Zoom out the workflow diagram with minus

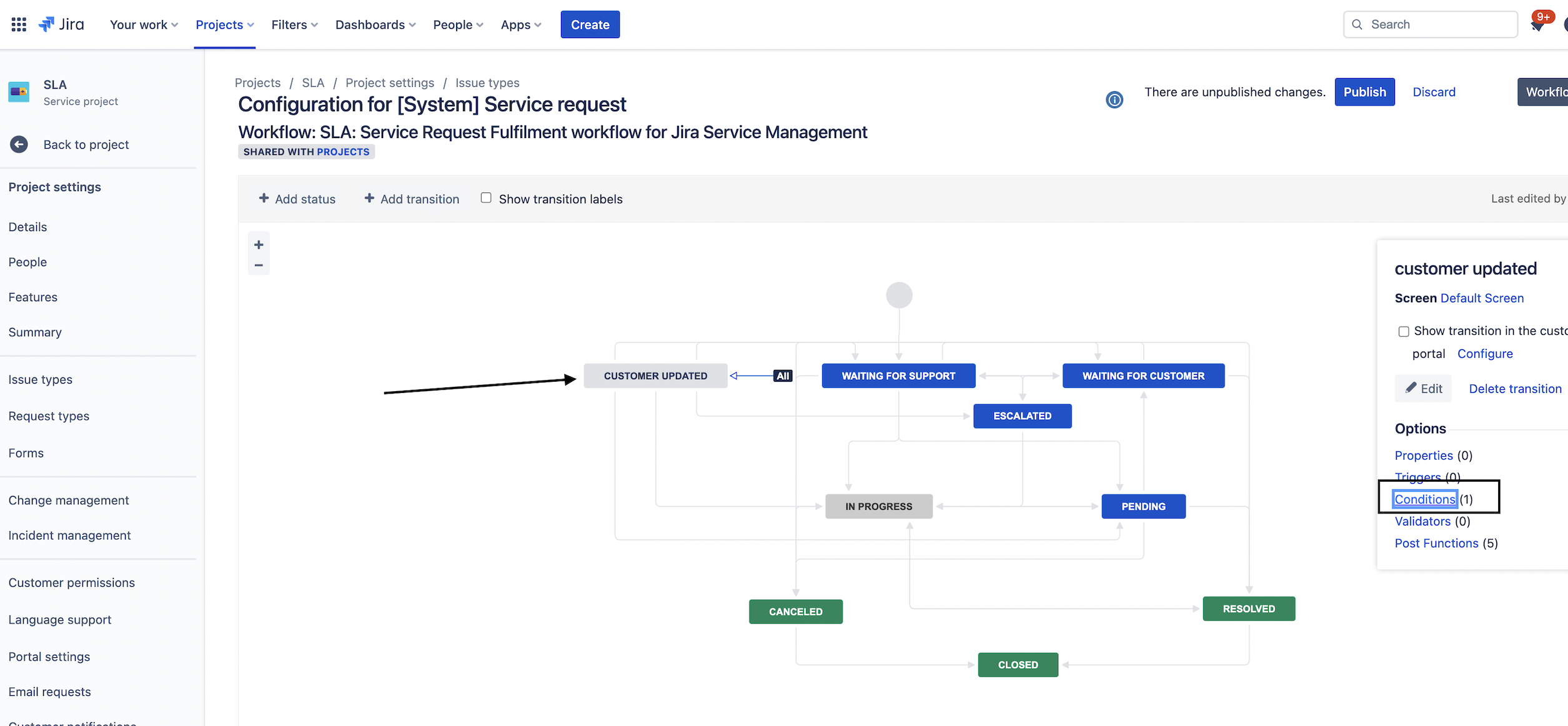(x=259, y=266)
